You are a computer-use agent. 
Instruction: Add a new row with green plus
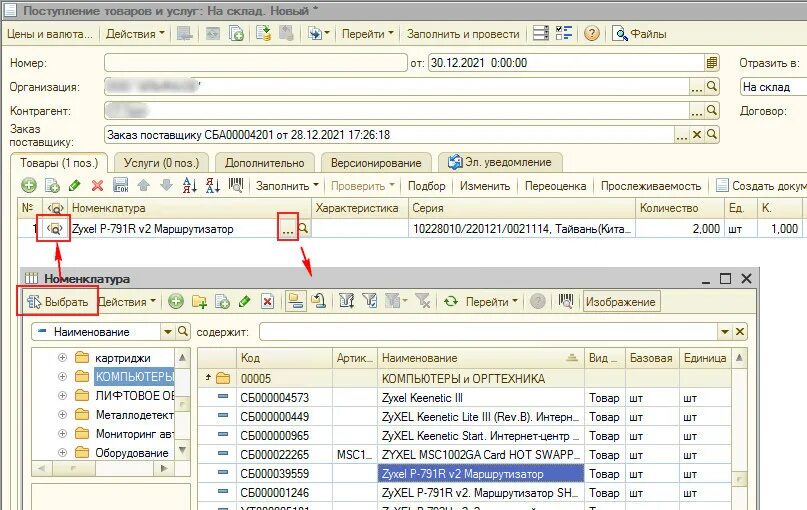29,186
